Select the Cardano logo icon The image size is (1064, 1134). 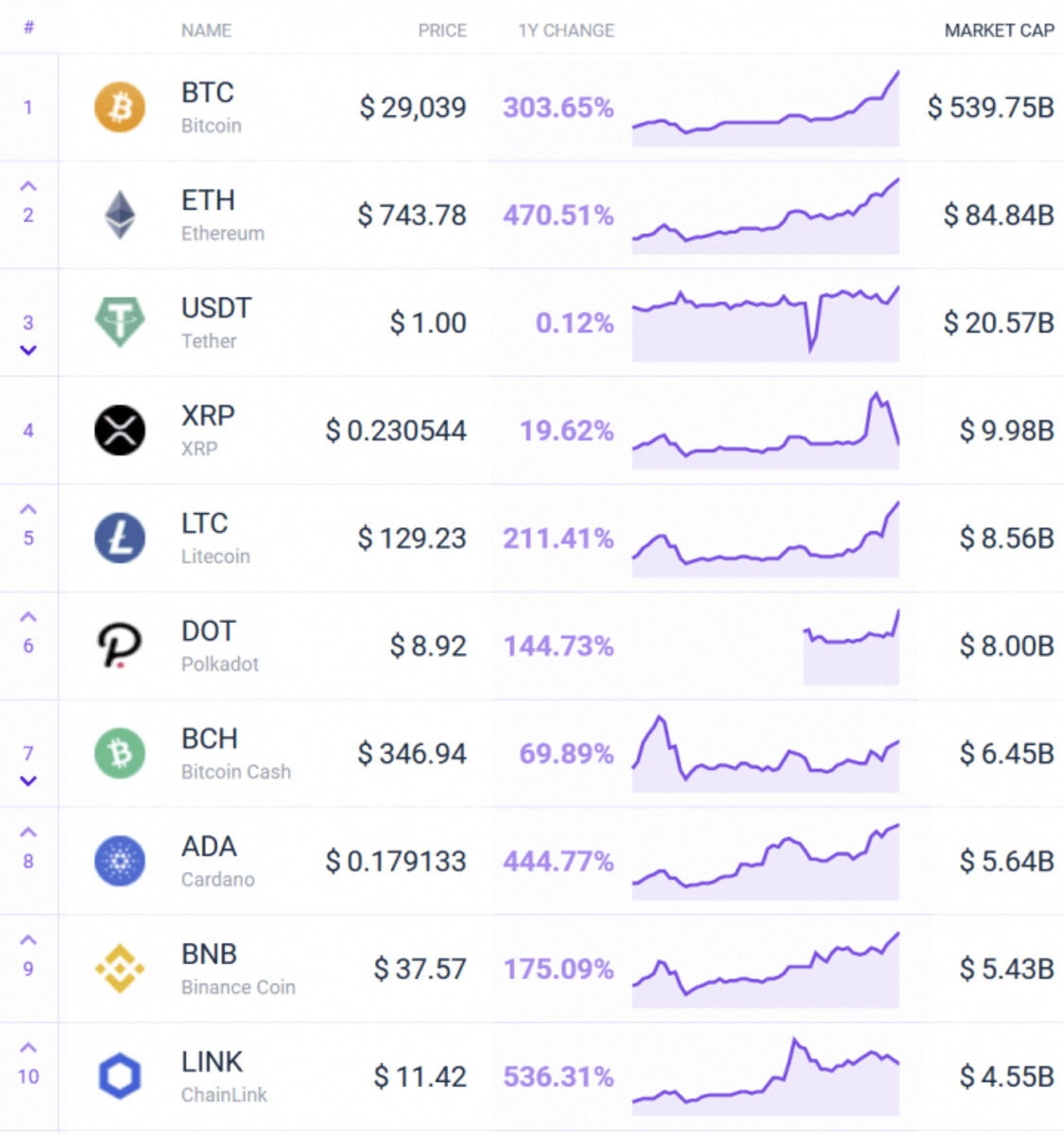(x=119, y=861)
